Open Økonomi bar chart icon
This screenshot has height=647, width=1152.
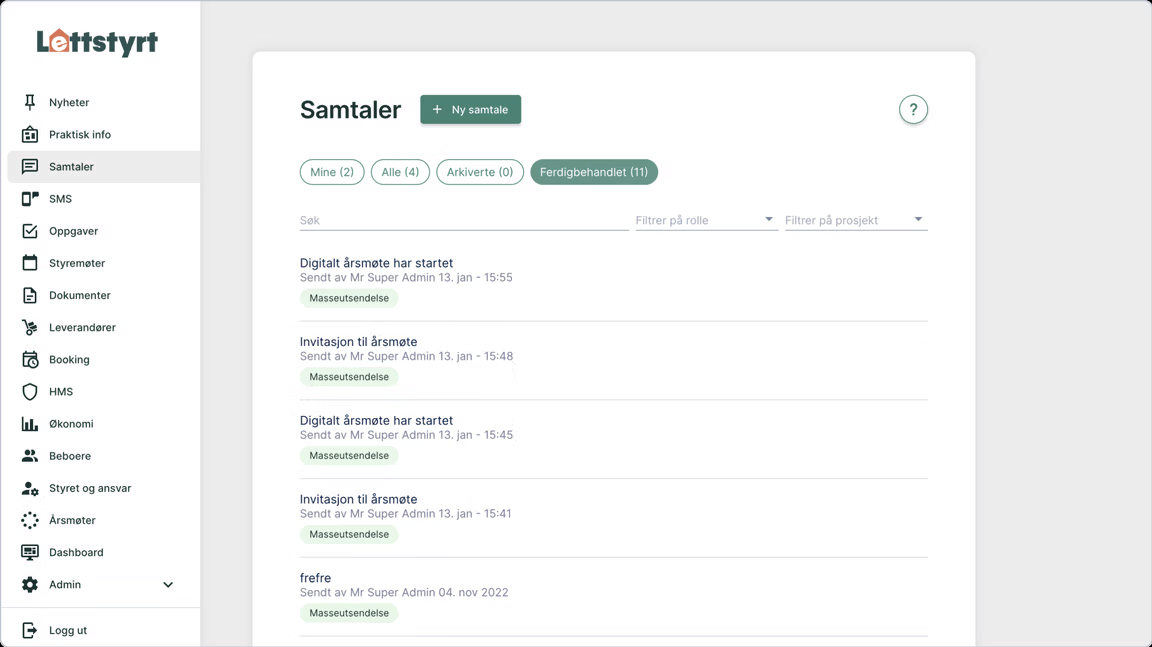click(30, 424)
